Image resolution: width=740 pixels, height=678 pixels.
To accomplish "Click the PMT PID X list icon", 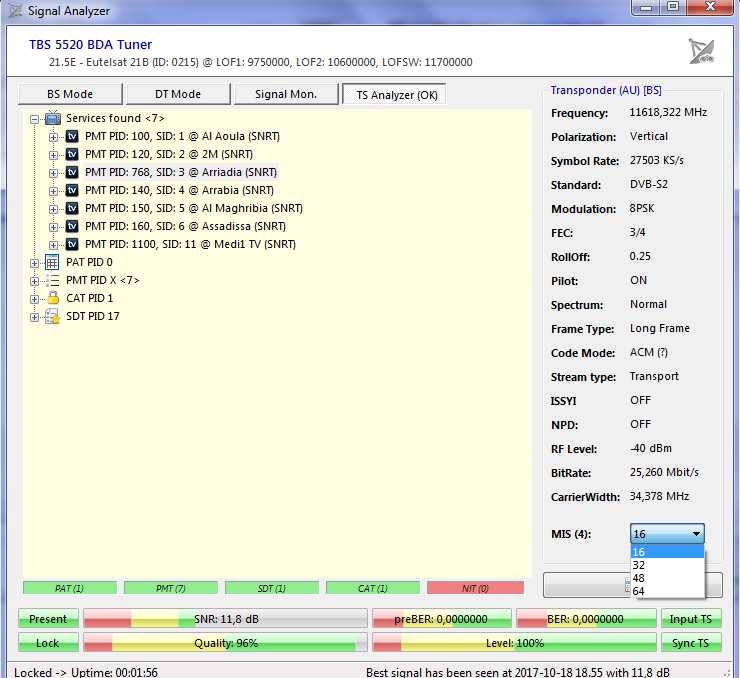I will (52, 280).
